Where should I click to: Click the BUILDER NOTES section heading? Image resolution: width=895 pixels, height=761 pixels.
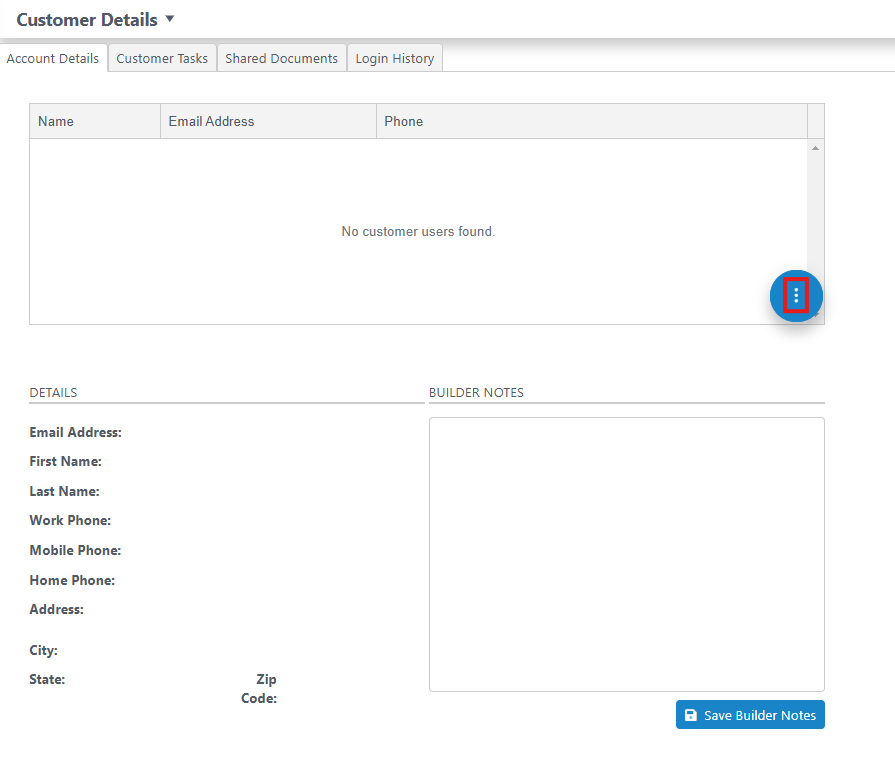[476, 393]
